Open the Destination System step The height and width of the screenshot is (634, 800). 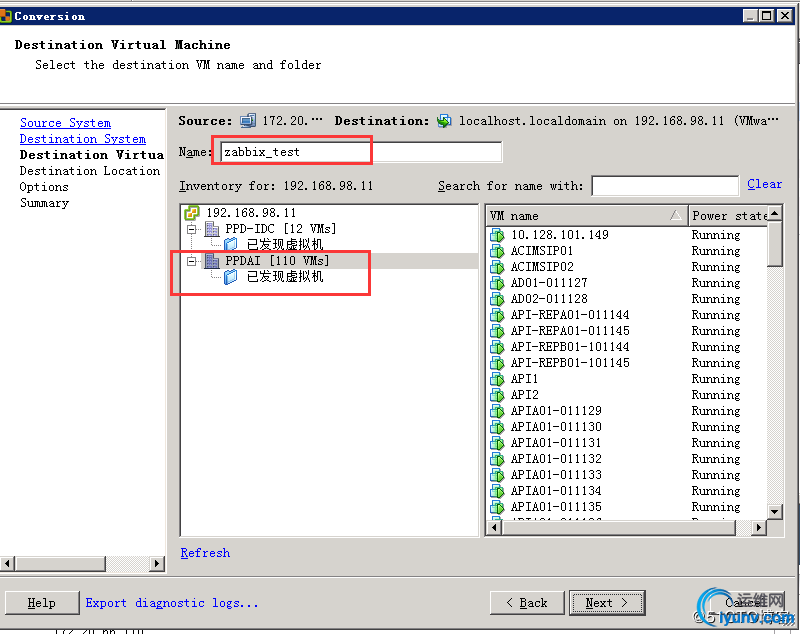tap(83, 139)
